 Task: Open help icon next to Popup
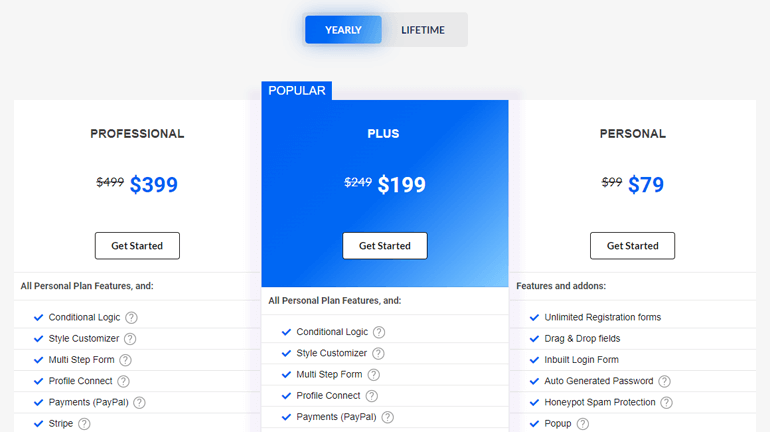click(582, 424)
